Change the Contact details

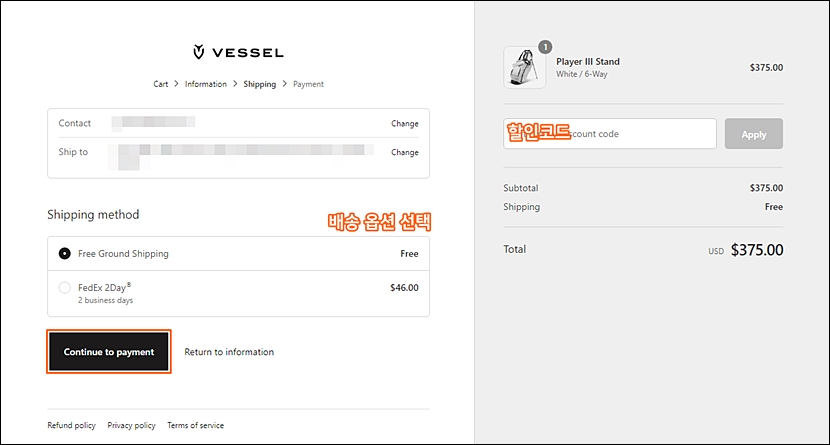[x=404, y=123]
